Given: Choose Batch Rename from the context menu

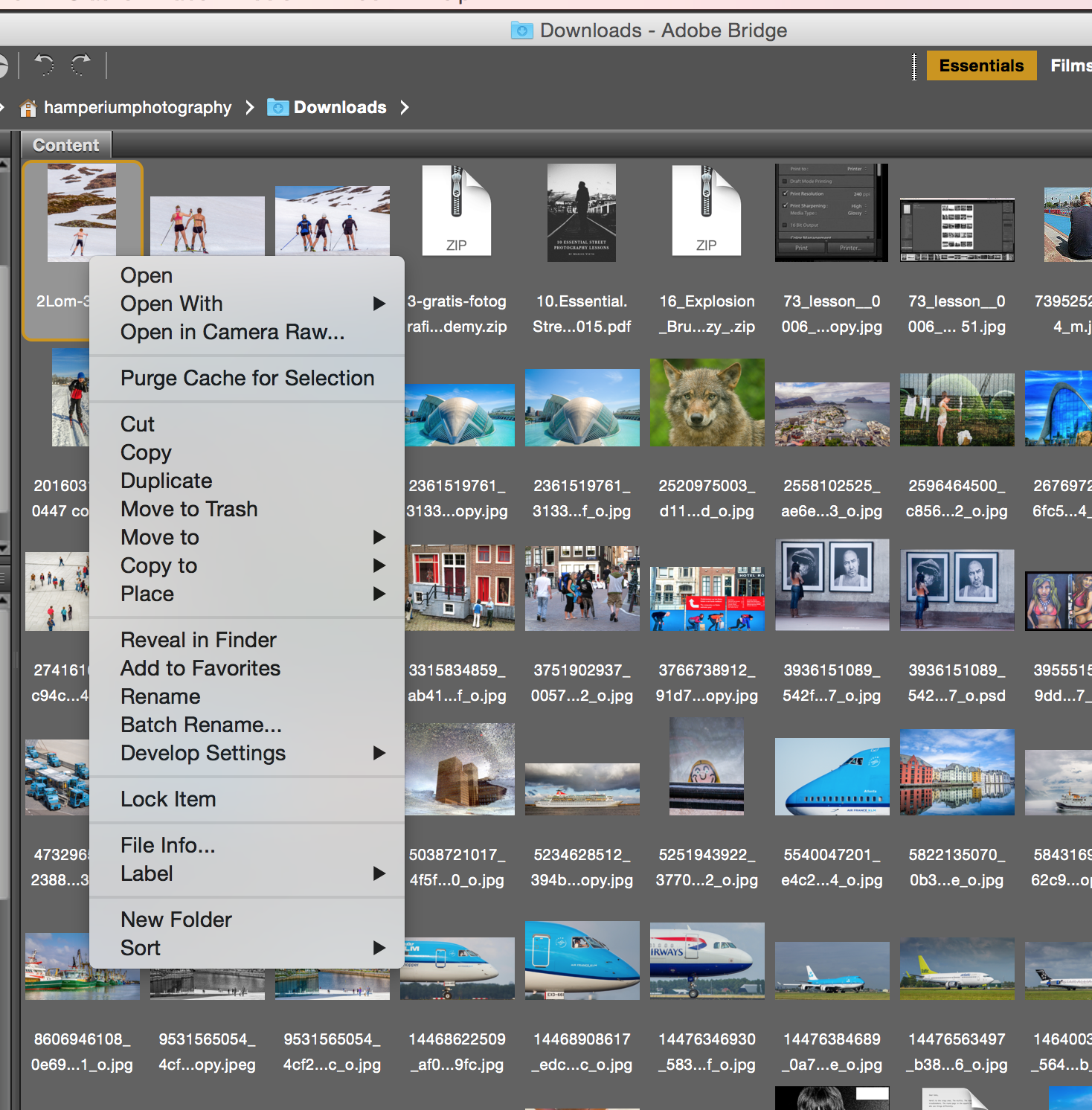Looking at the screenshot, I should pyautogui.click(x=201, y=725).
